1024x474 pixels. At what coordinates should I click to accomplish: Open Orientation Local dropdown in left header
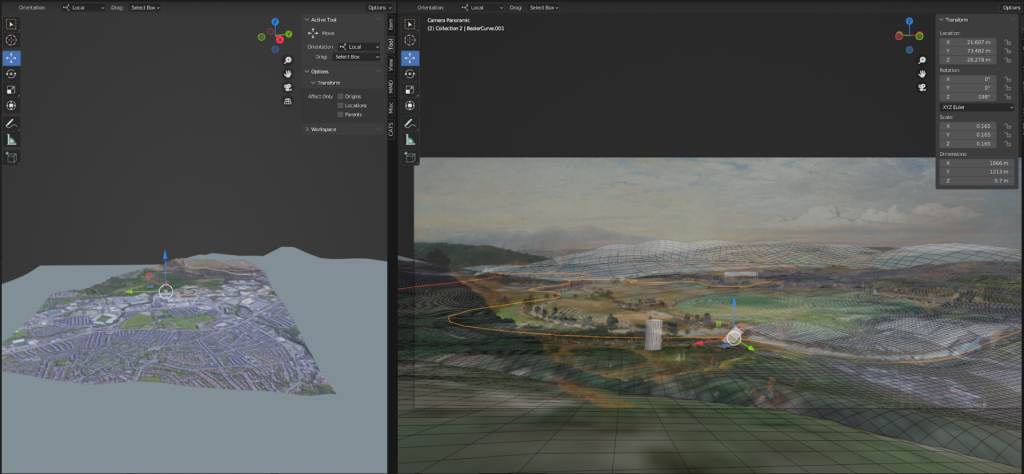tap(84, 7)
